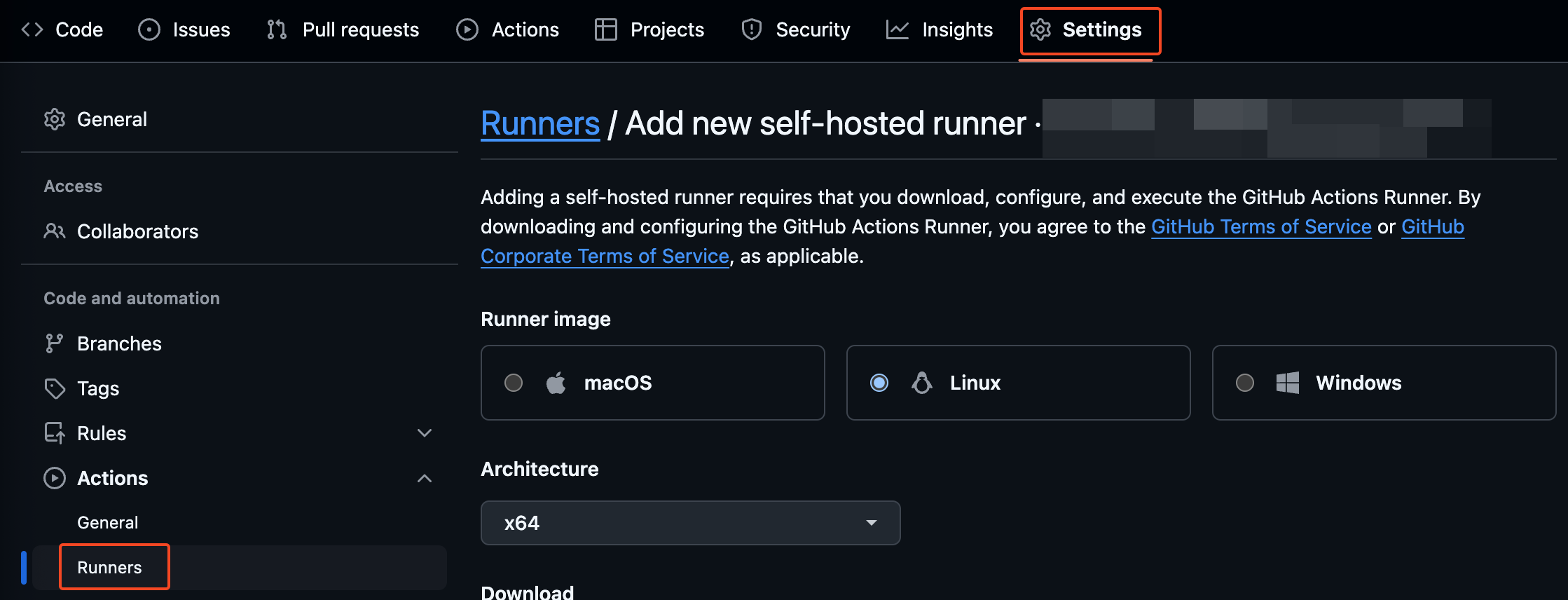This screenshot has width=1568, height=600.
Task: Click the Actions play icon in top bar
Action: click(x=467, y=29)
